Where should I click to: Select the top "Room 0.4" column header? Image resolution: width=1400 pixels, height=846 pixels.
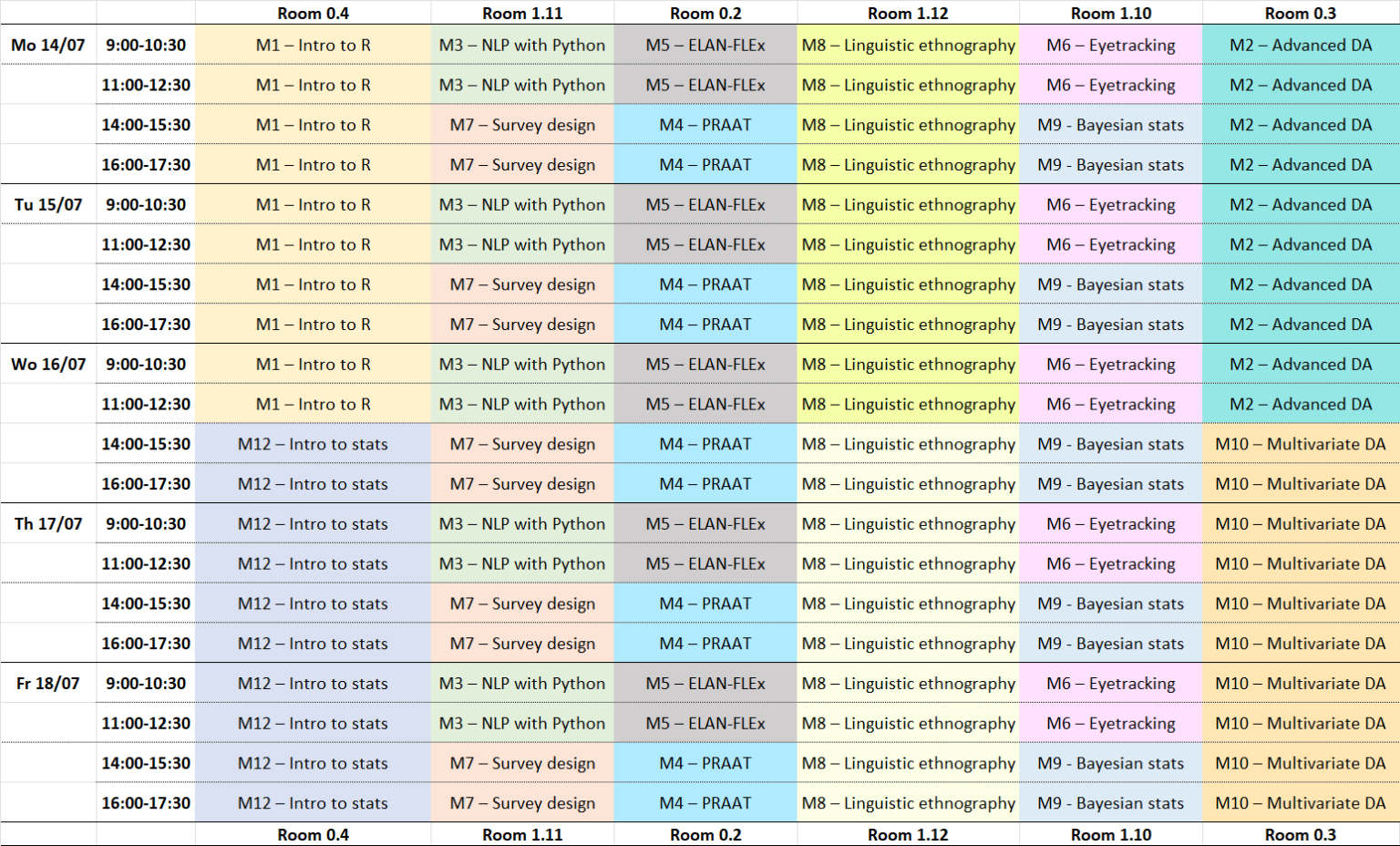click(313, 13)
